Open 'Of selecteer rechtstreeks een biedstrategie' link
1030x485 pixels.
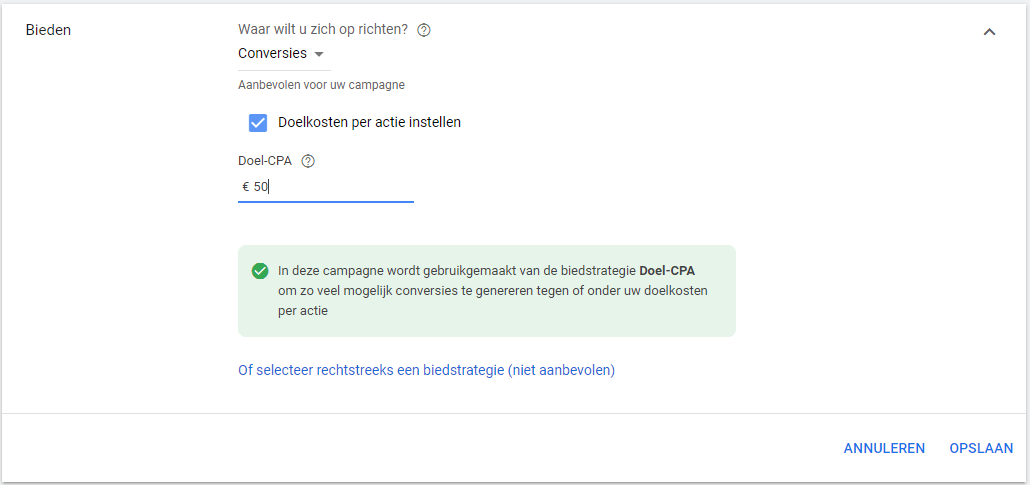click(426, 370)
